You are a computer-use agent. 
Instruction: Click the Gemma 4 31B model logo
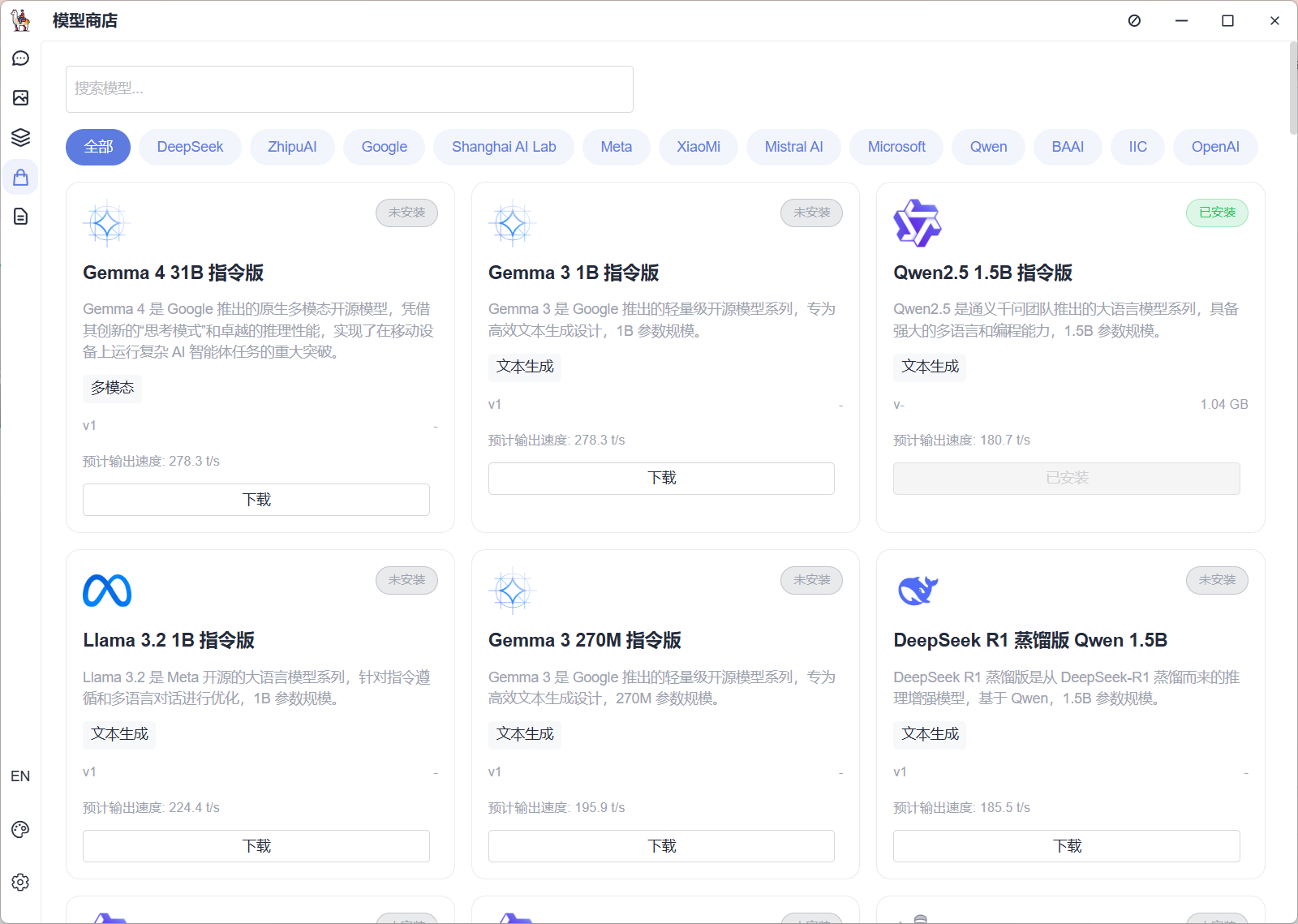pos(106,223)
